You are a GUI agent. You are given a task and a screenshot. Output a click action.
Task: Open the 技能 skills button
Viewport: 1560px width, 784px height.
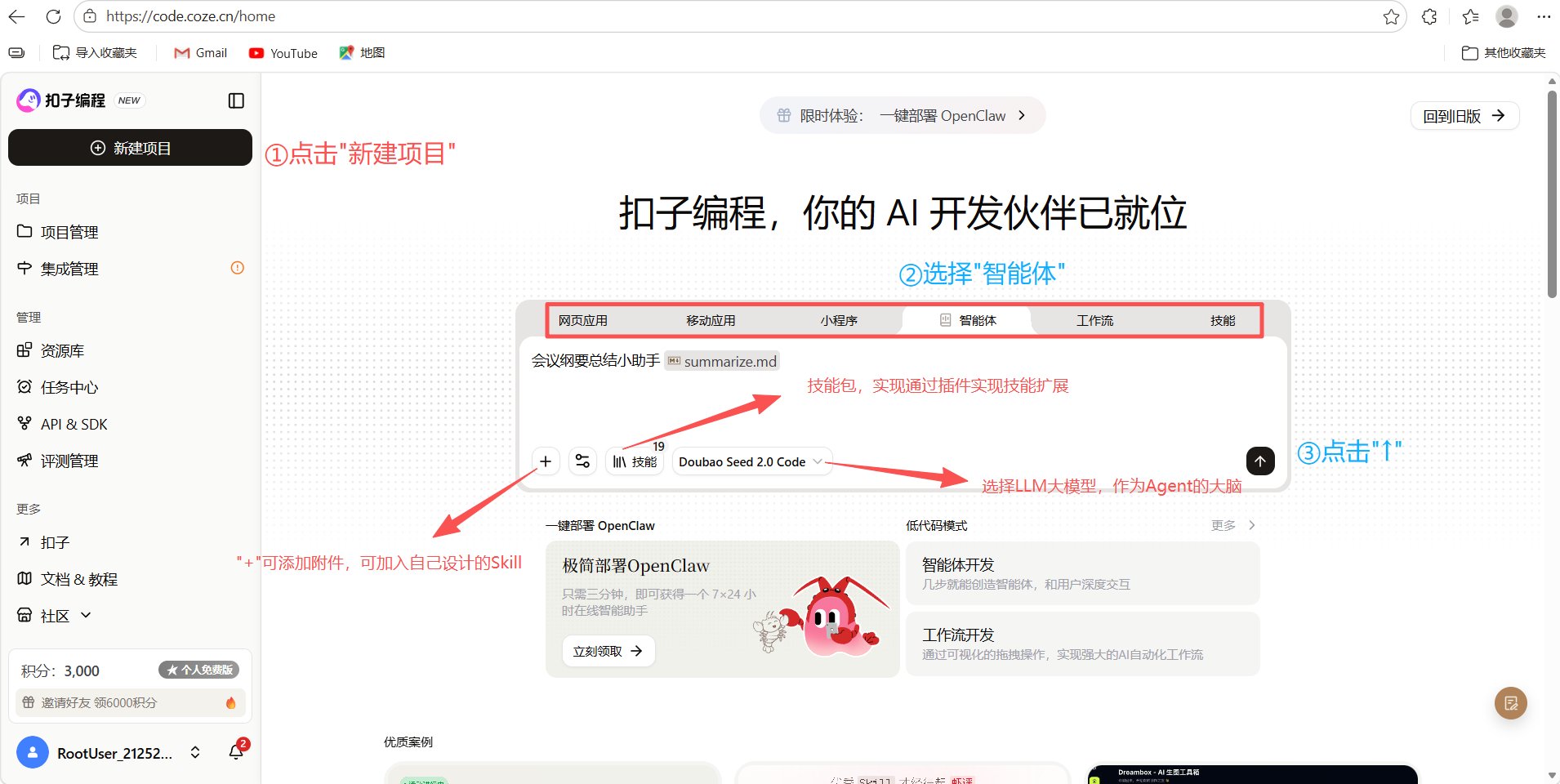(x=635, y=461)
